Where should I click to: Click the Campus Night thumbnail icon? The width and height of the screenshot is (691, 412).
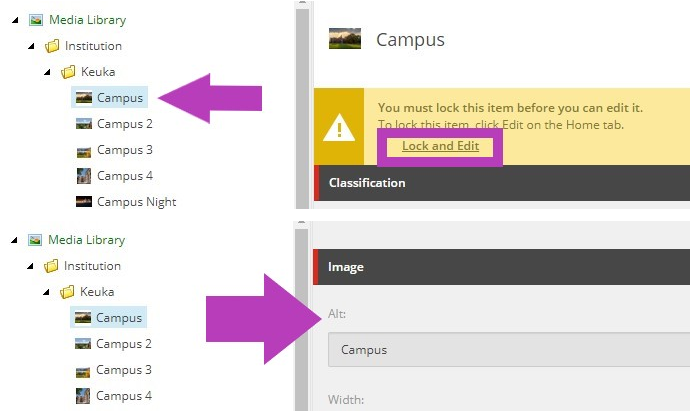click(84, 202)
